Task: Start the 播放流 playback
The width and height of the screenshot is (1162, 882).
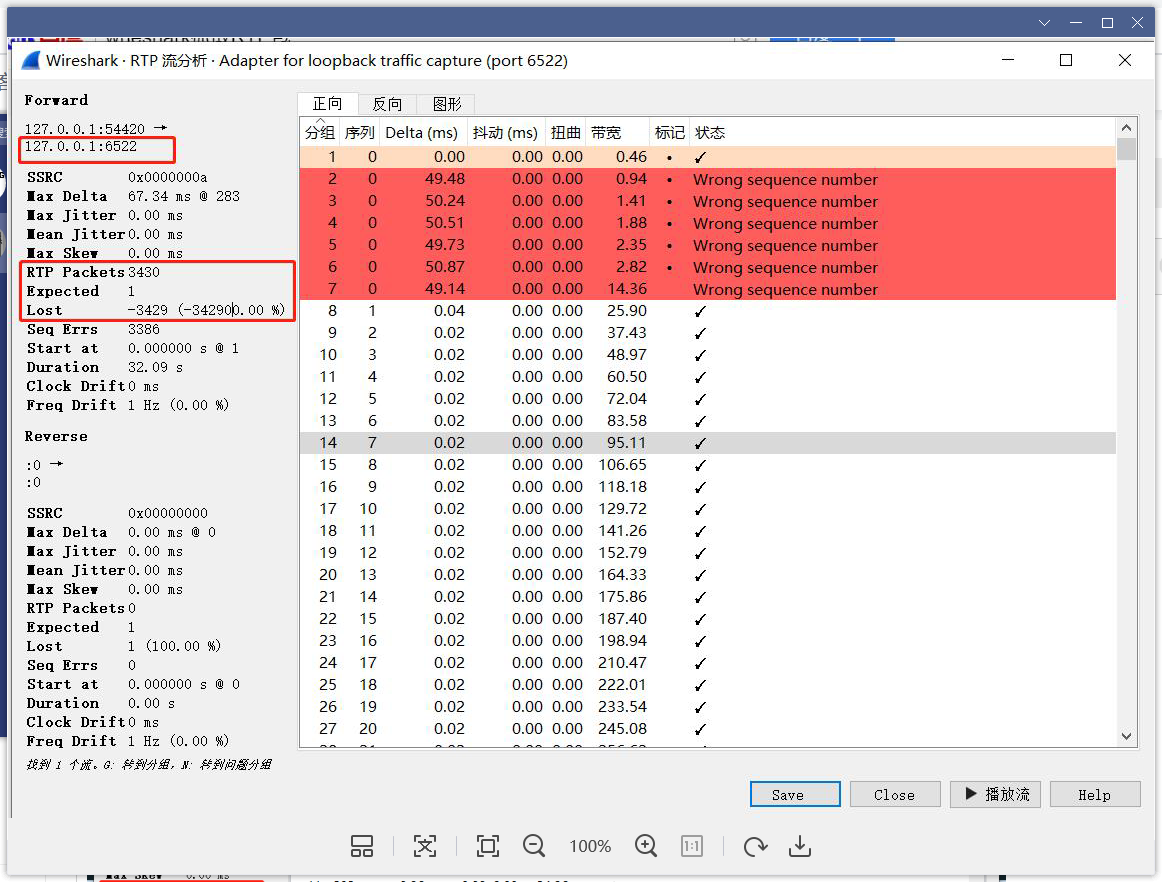Action: pos(995,794)
